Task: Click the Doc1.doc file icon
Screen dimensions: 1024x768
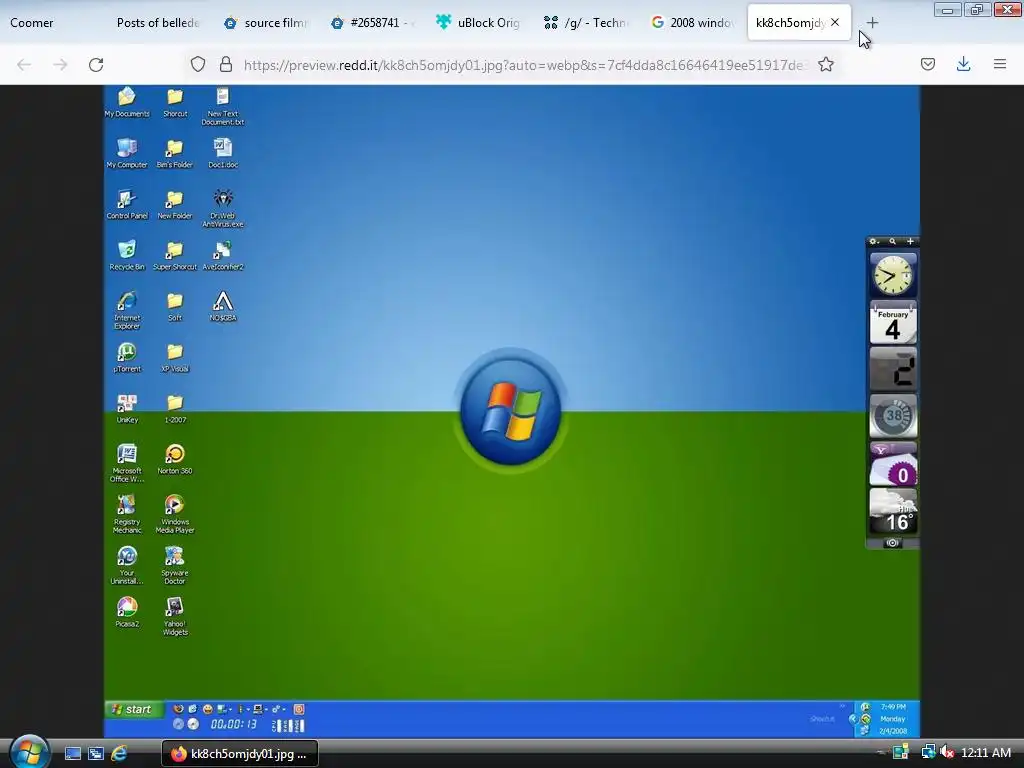Action: tap(223, 153)
